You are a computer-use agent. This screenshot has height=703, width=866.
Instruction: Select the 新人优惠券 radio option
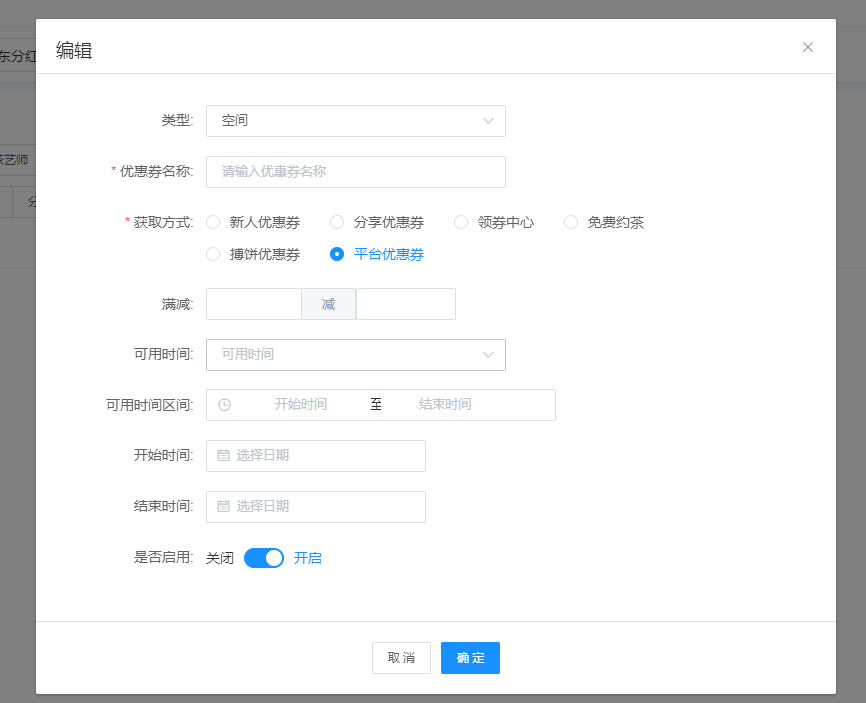213,222
